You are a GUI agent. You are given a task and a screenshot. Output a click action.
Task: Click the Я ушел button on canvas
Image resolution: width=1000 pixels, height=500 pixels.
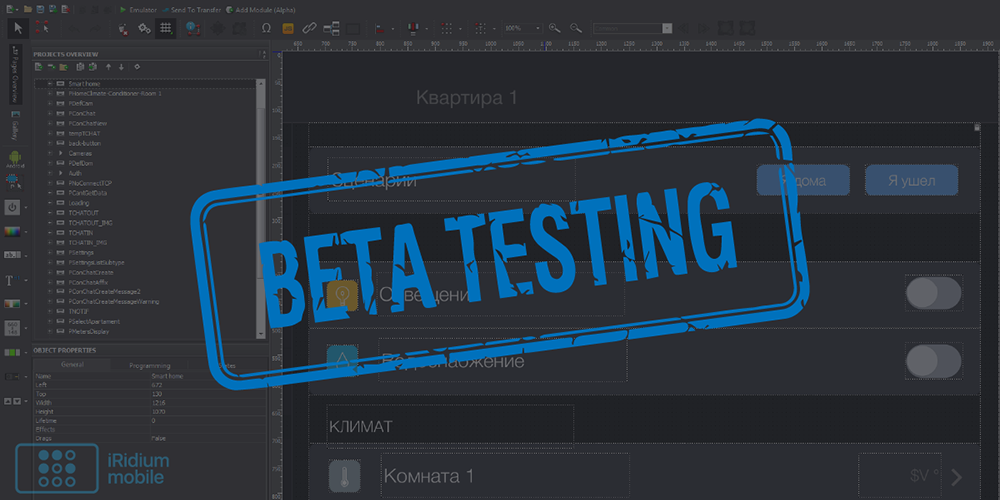click(911, 180)
